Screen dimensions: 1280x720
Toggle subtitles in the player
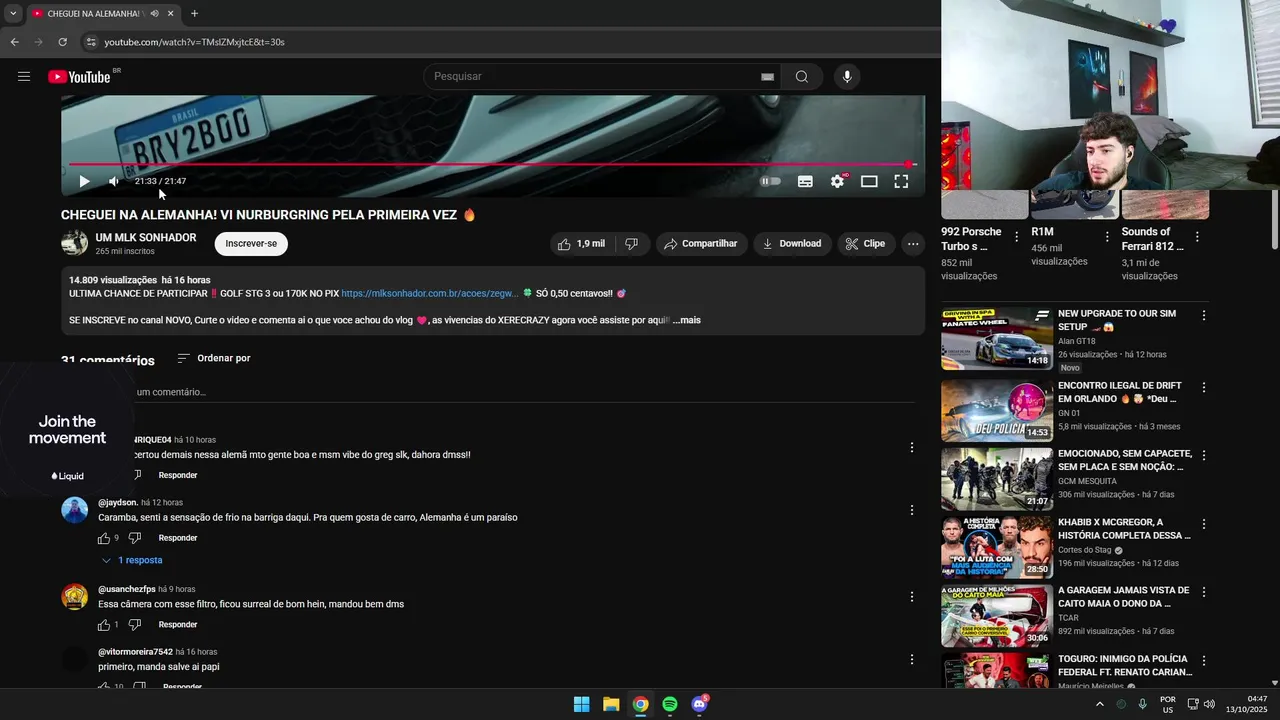point(805,181)
